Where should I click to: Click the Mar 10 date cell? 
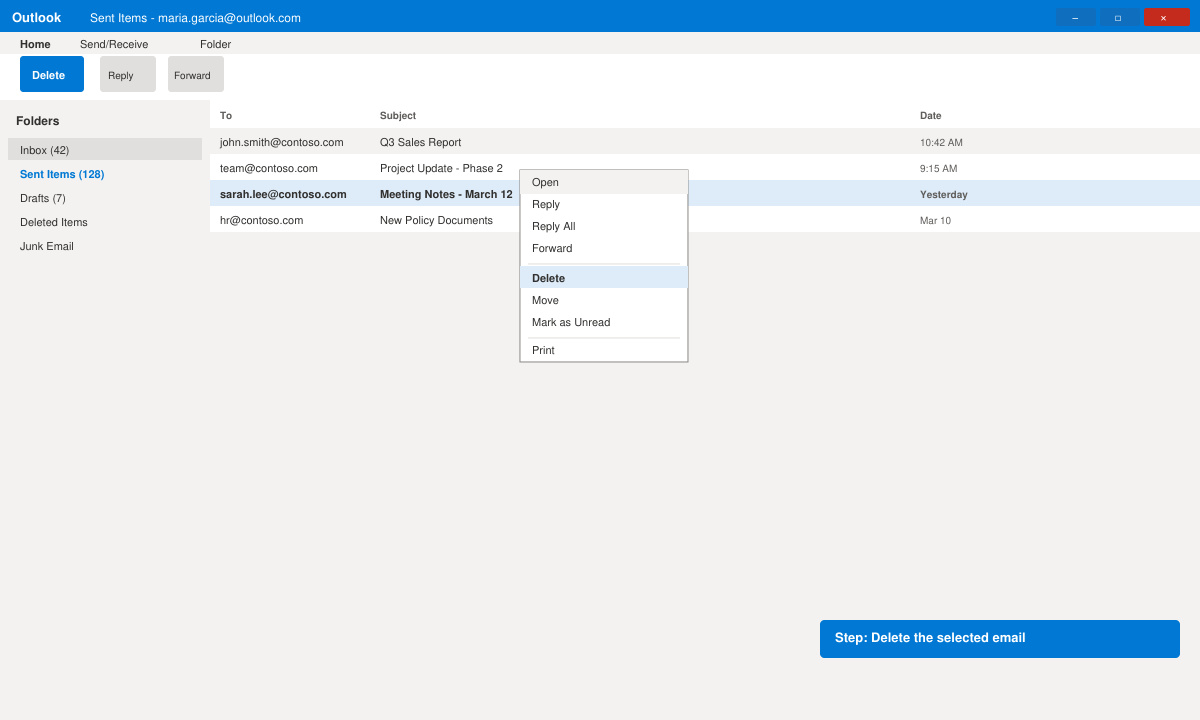(x=935, y=221)
